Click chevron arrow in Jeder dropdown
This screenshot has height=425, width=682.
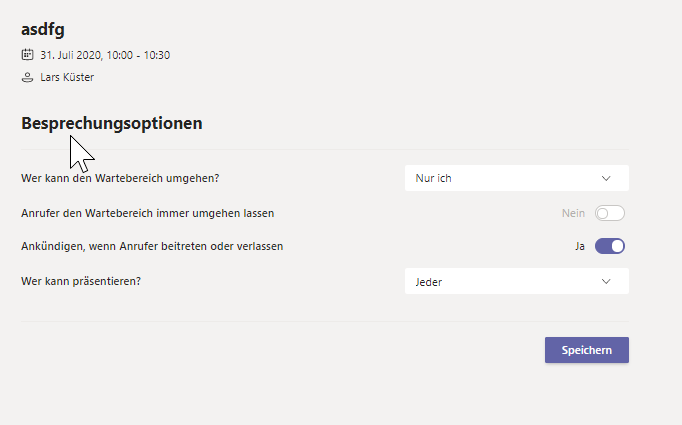[x=606, y=281]
